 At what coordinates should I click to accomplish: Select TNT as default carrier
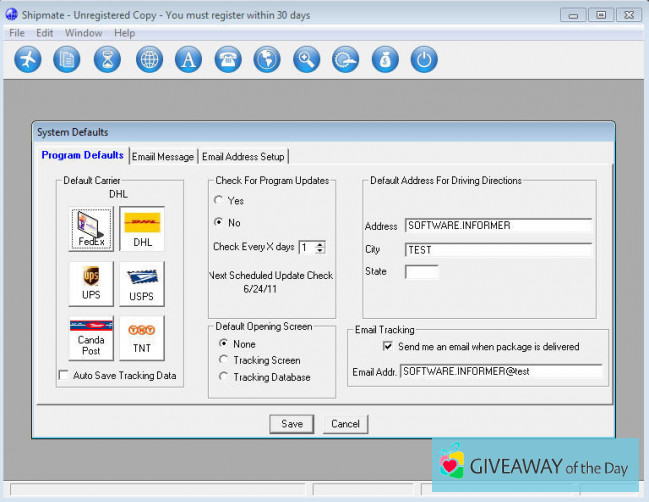[x=142, y=338]
